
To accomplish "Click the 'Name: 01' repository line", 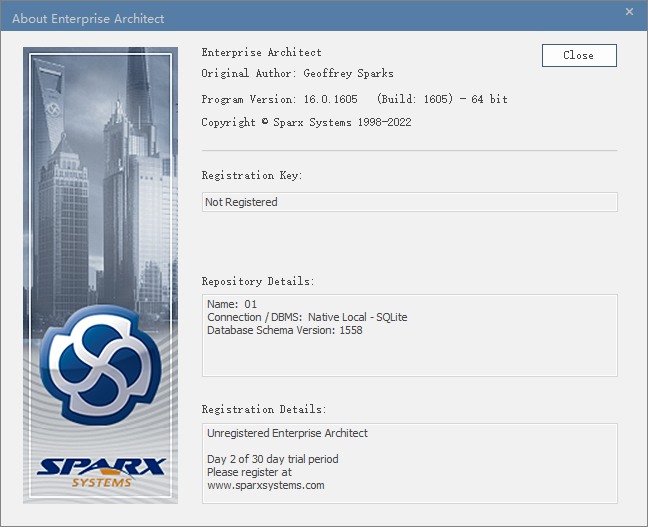I will pos(232,304).
